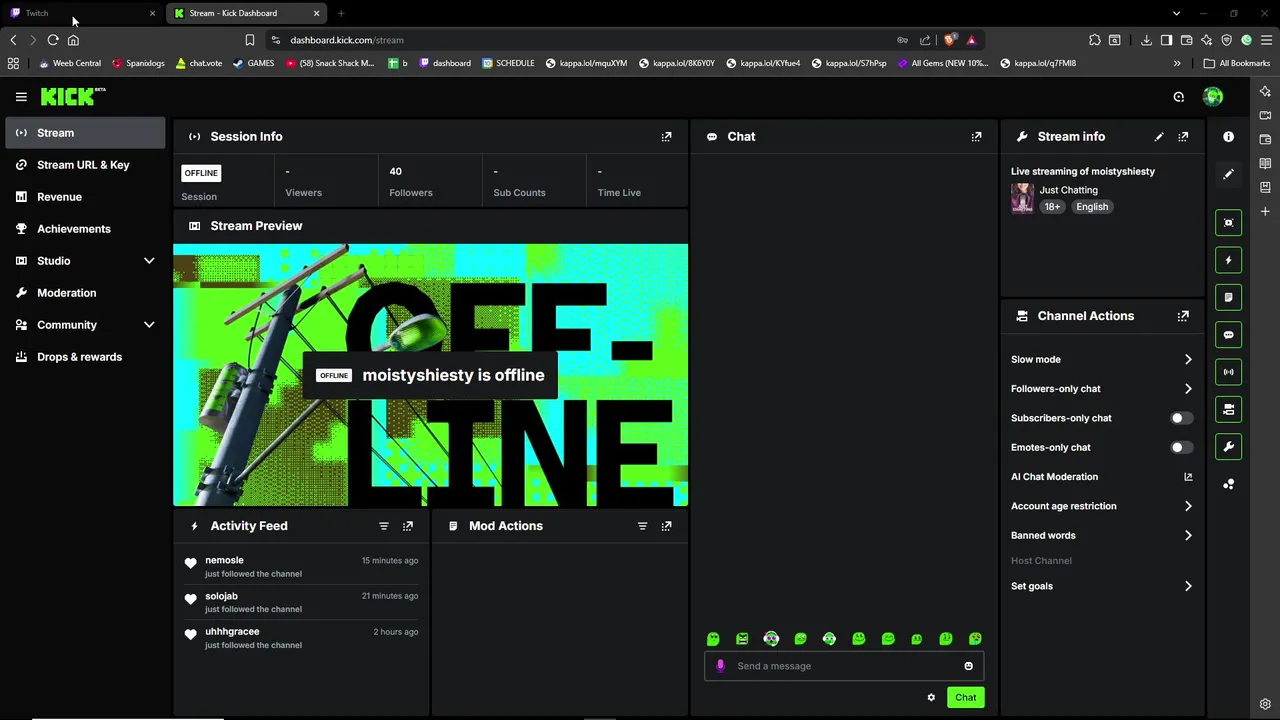Open uhhhgracee's profile from Activity Feed
This screenshot has height=720, width=1280.
(232, 632)
